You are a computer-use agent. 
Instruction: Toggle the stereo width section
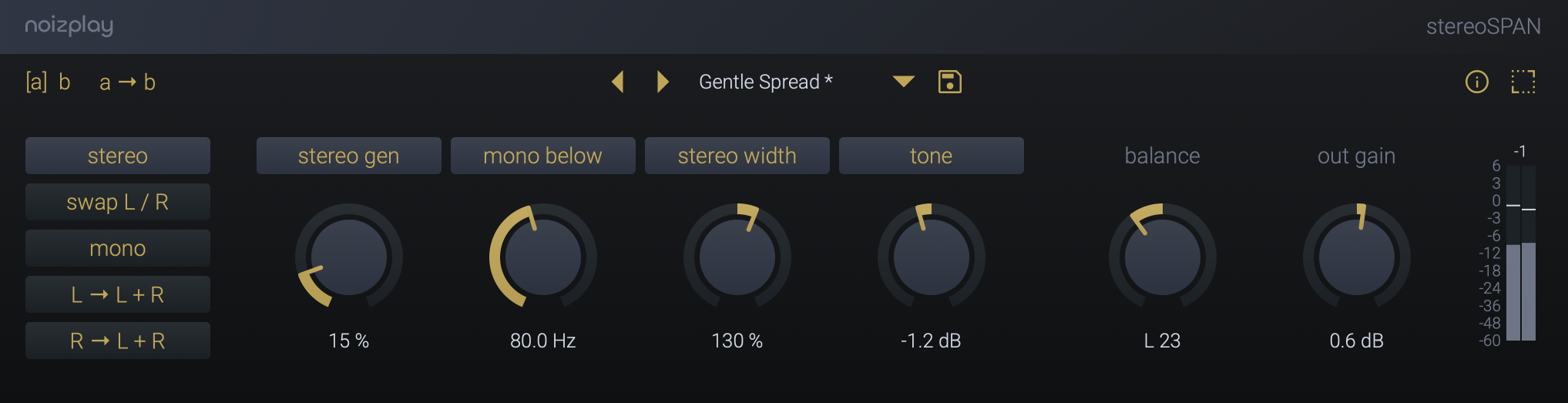[x=737, y=156]
